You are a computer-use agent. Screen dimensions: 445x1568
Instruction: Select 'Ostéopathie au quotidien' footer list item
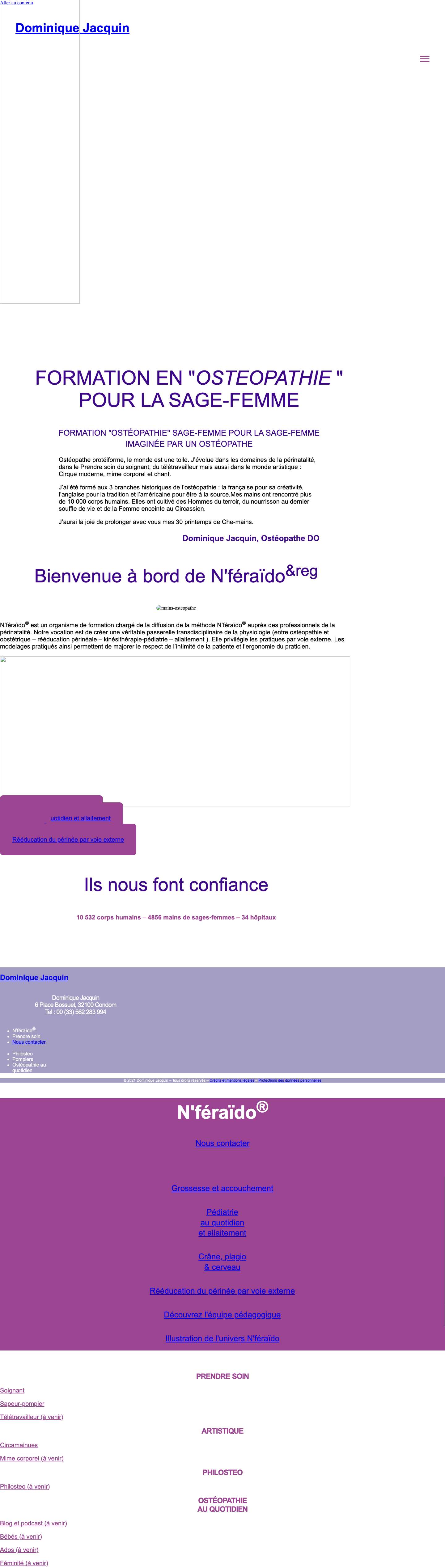29,1068
